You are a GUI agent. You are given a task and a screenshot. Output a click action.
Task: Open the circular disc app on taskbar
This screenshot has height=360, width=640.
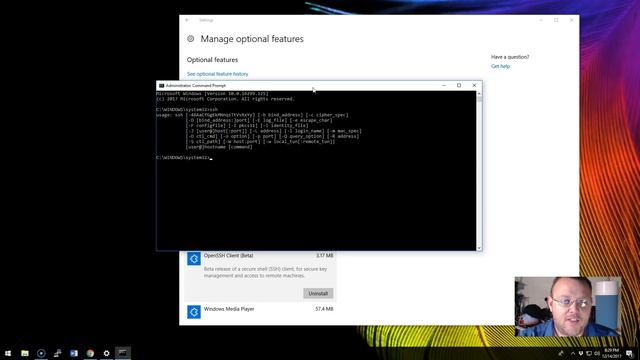click(x=41, y=353)
